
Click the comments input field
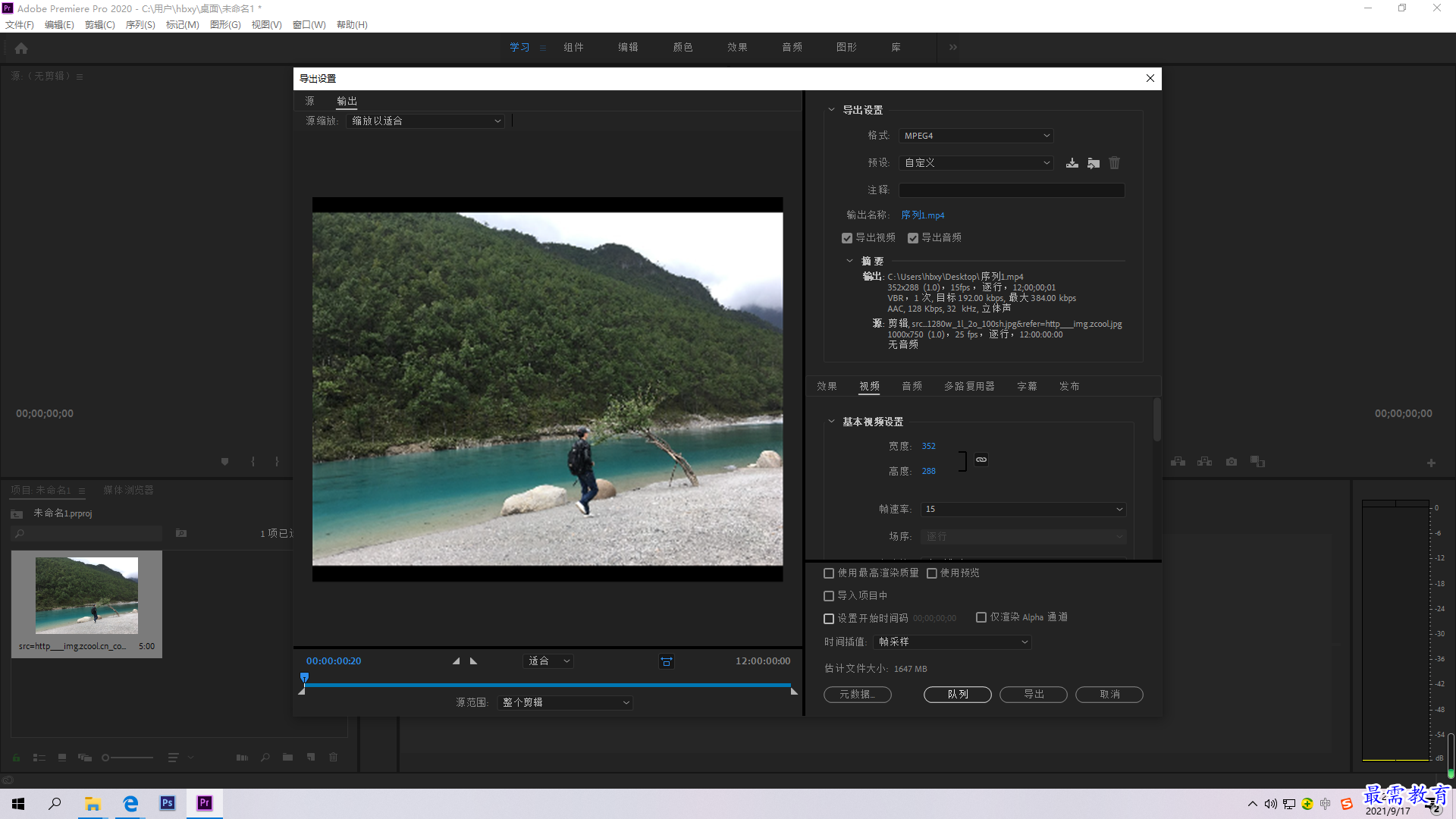point(1012,190)
